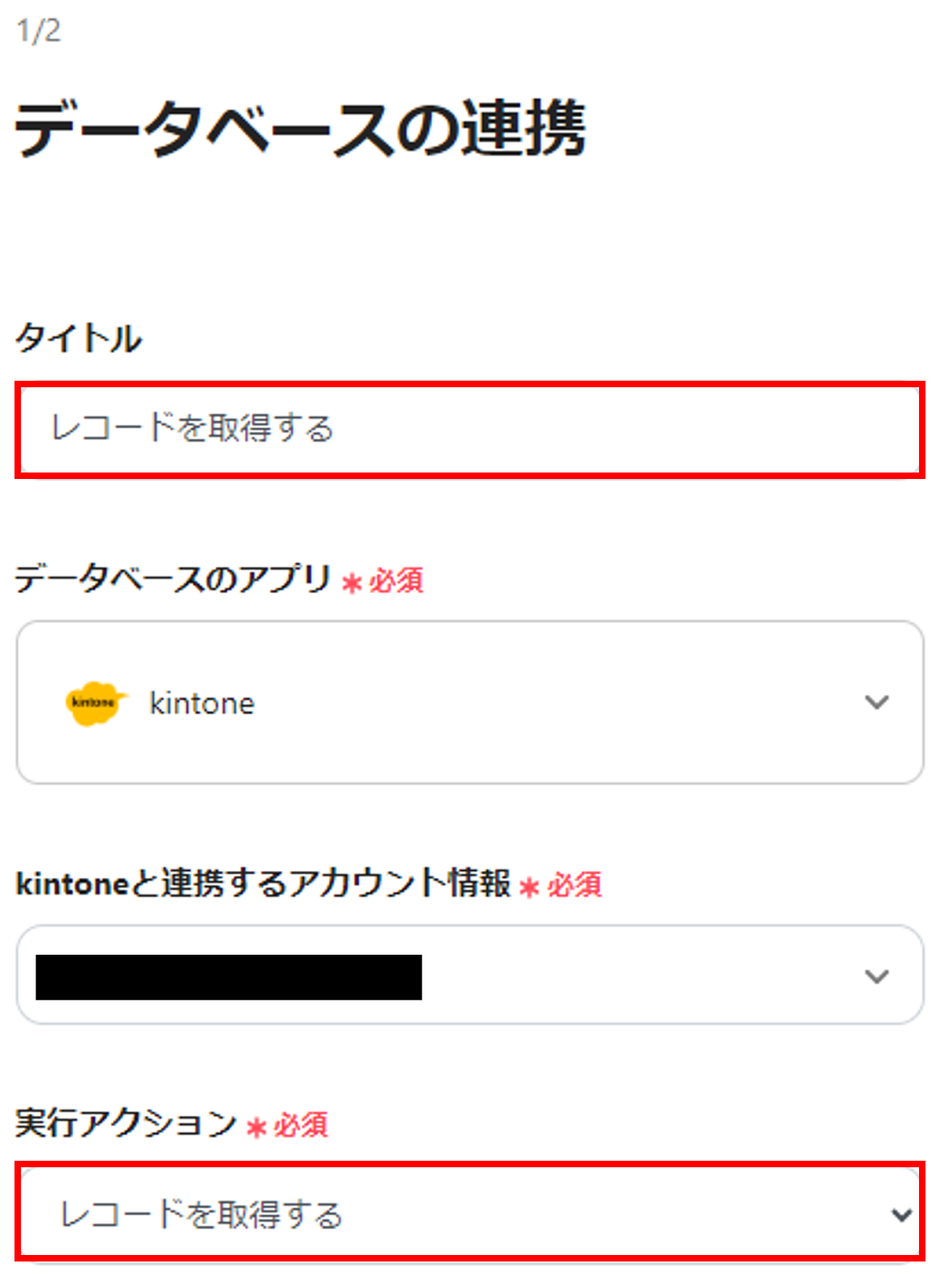The width and height of the screenshot is (952, 1288).
Task: Click the red asterisk beside データベースのアプリ
Action: pyautogui.click(x=352, y=582)
